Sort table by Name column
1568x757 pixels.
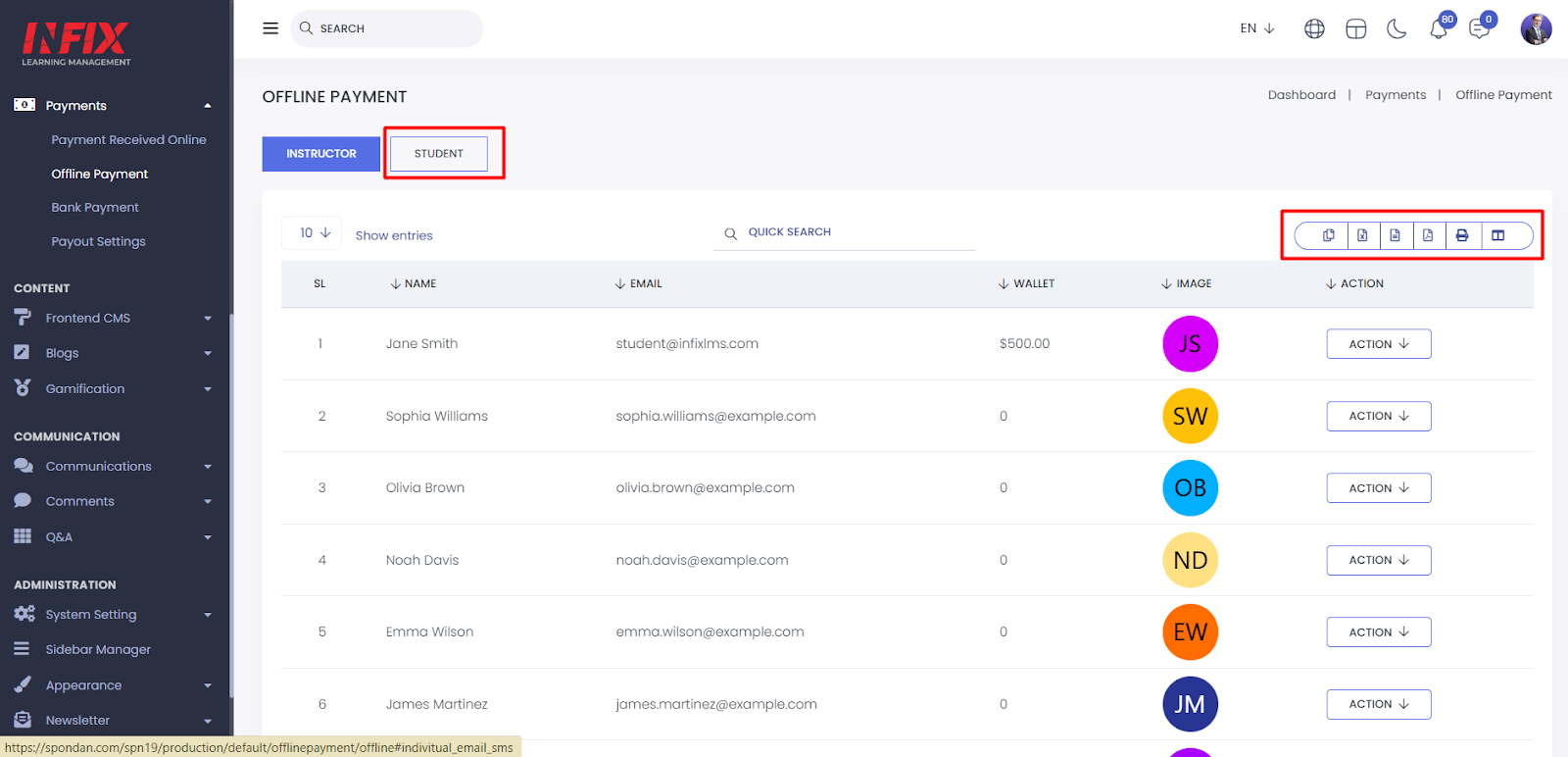[413, 283]
